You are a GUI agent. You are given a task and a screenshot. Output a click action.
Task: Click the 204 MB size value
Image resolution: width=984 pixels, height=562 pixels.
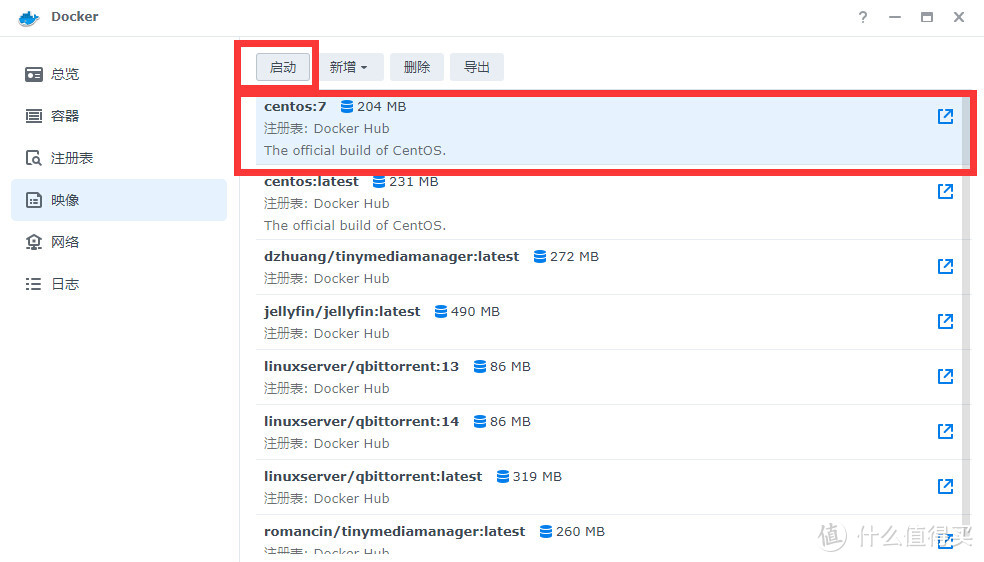pyautogui.click(x=382, y=107)
